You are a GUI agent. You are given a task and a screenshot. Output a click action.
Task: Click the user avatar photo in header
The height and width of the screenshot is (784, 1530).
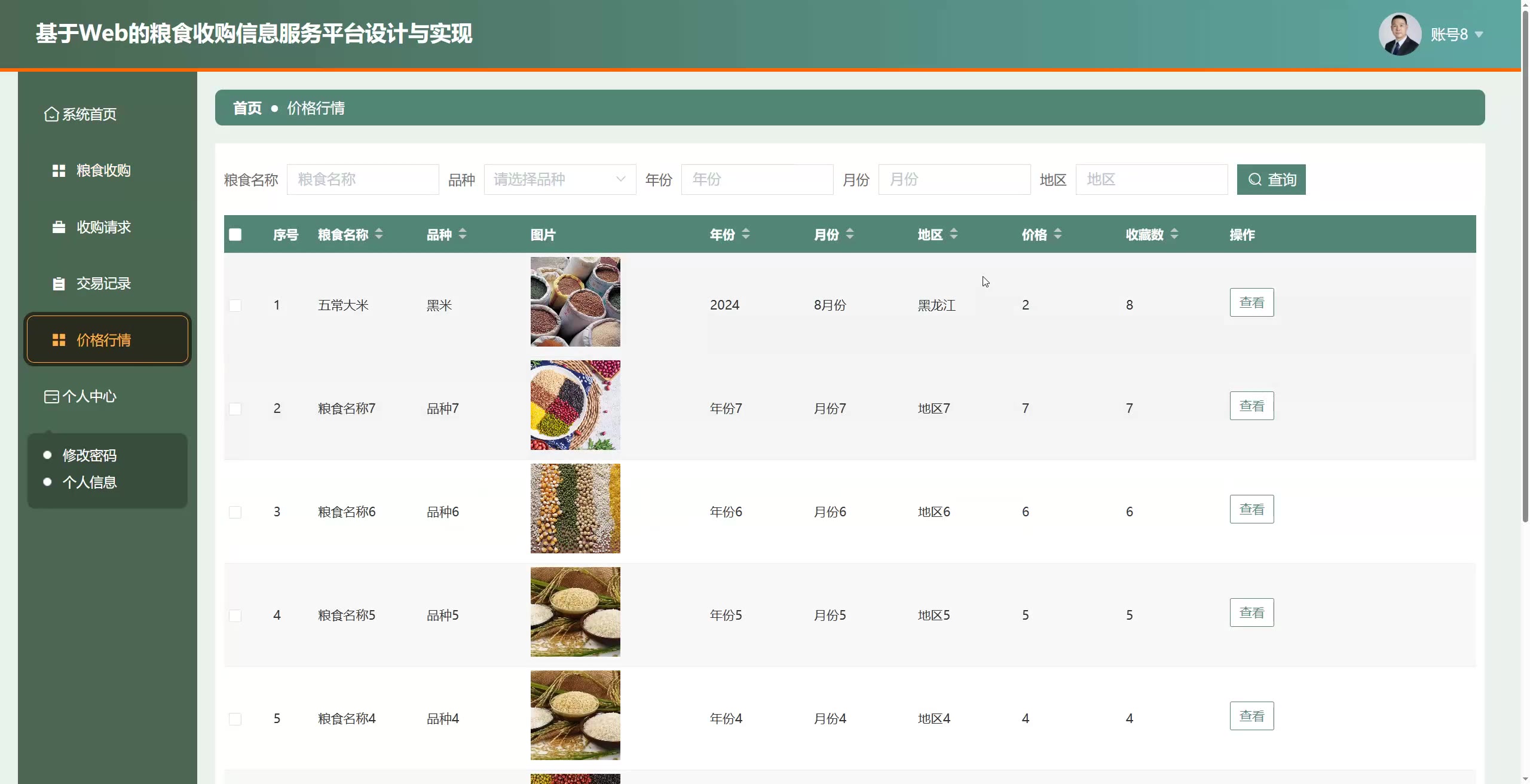click(1399, 34)
